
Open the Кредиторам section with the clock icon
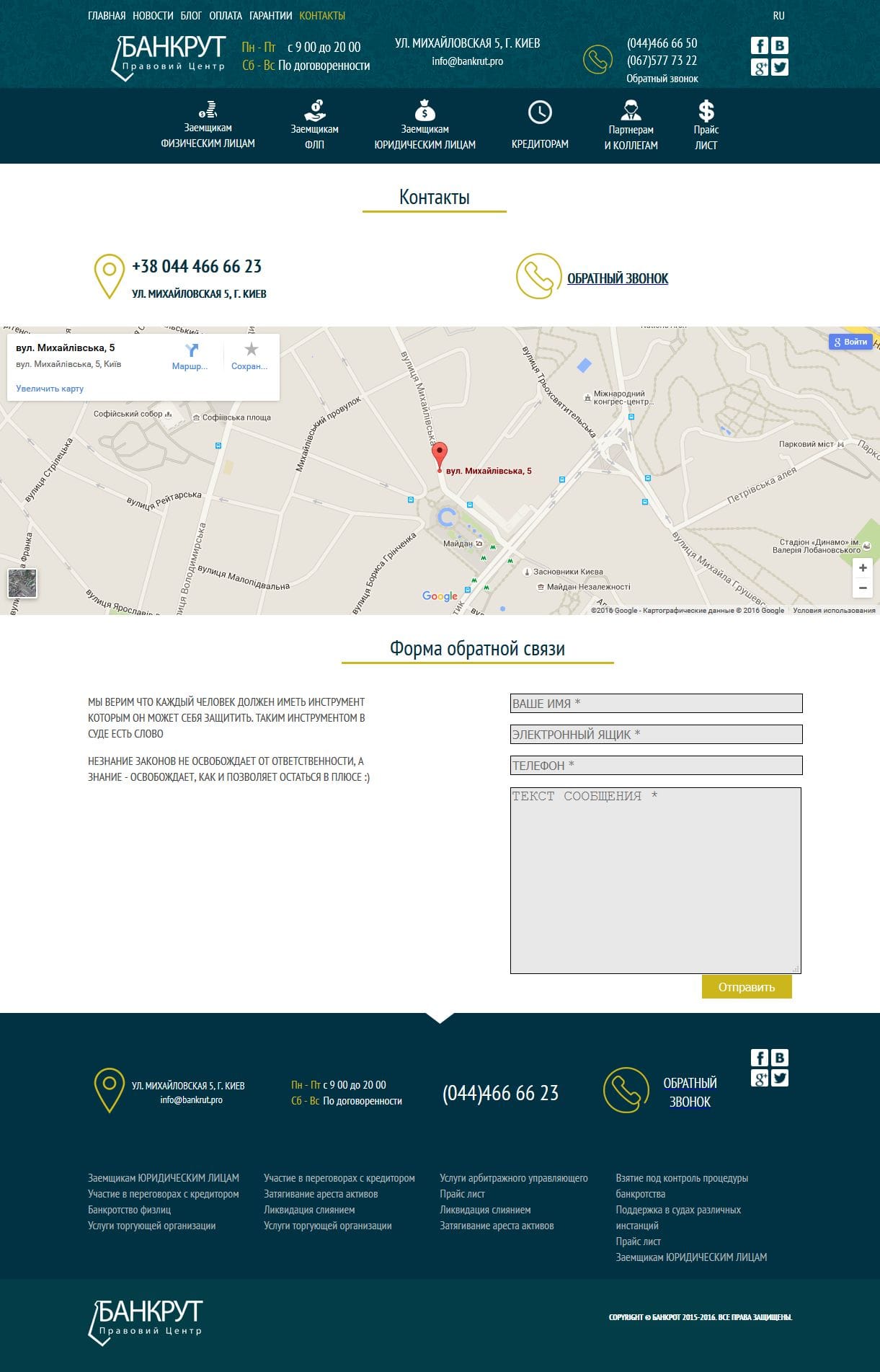point(540,125)
